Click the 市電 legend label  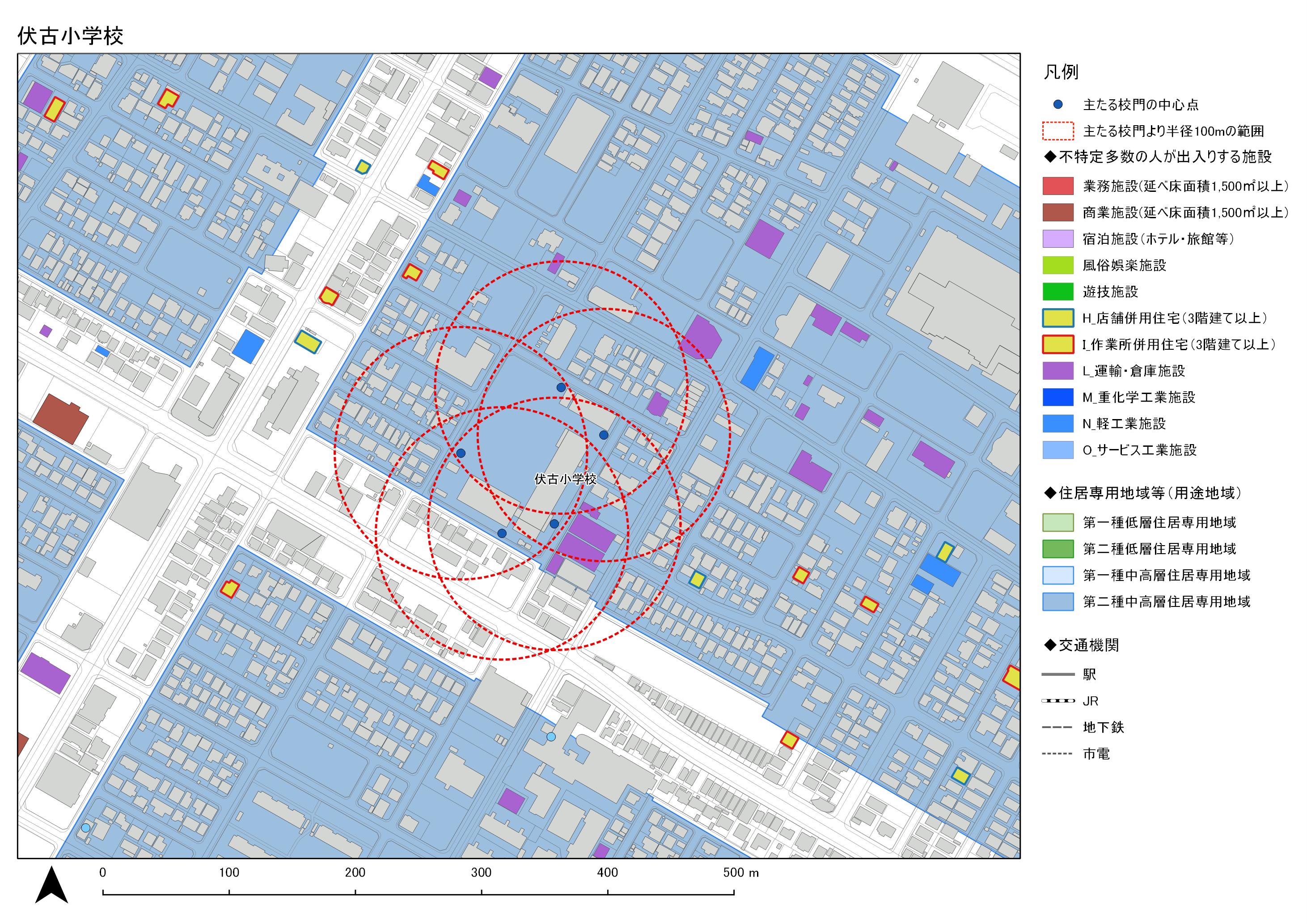(1096, 754)
